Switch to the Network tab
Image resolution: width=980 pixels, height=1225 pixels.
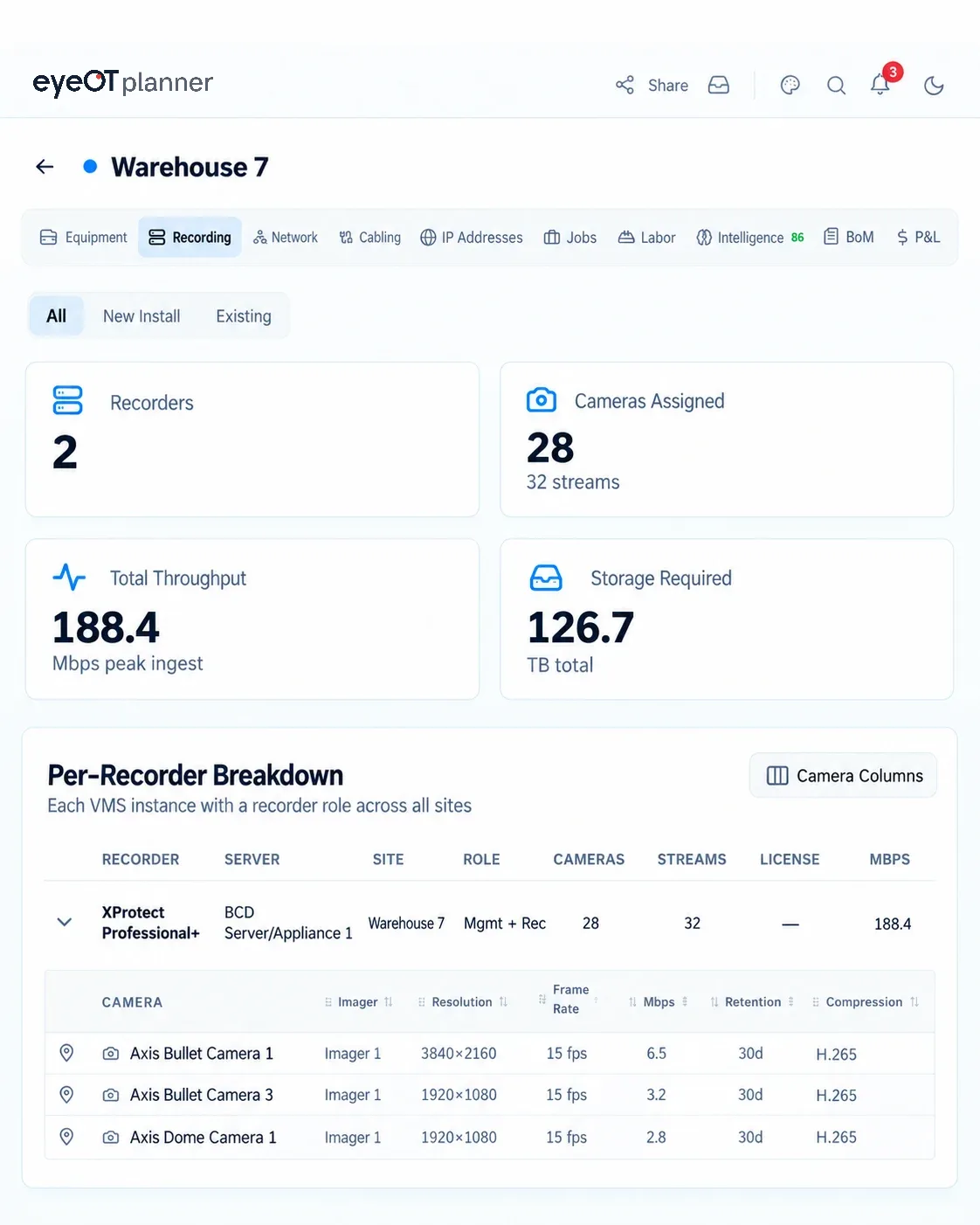286,238
